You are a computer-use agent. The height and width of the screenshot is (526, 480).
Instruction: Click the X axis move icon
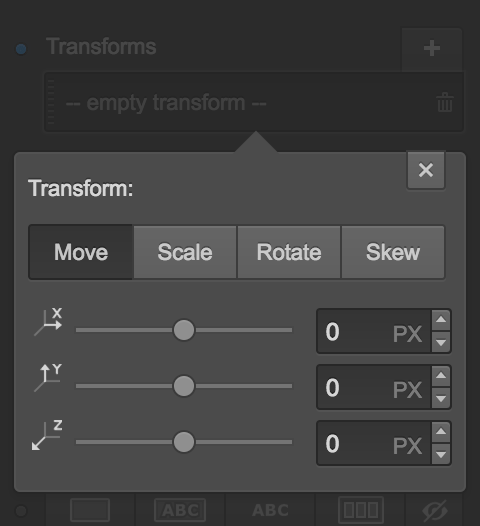[x=48, y=322]
